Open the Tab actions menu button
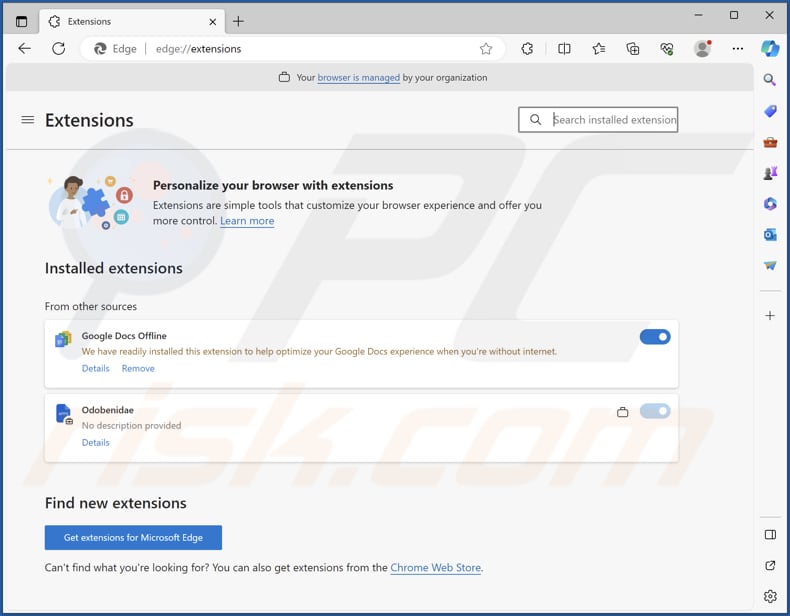 tap(21, 21)
